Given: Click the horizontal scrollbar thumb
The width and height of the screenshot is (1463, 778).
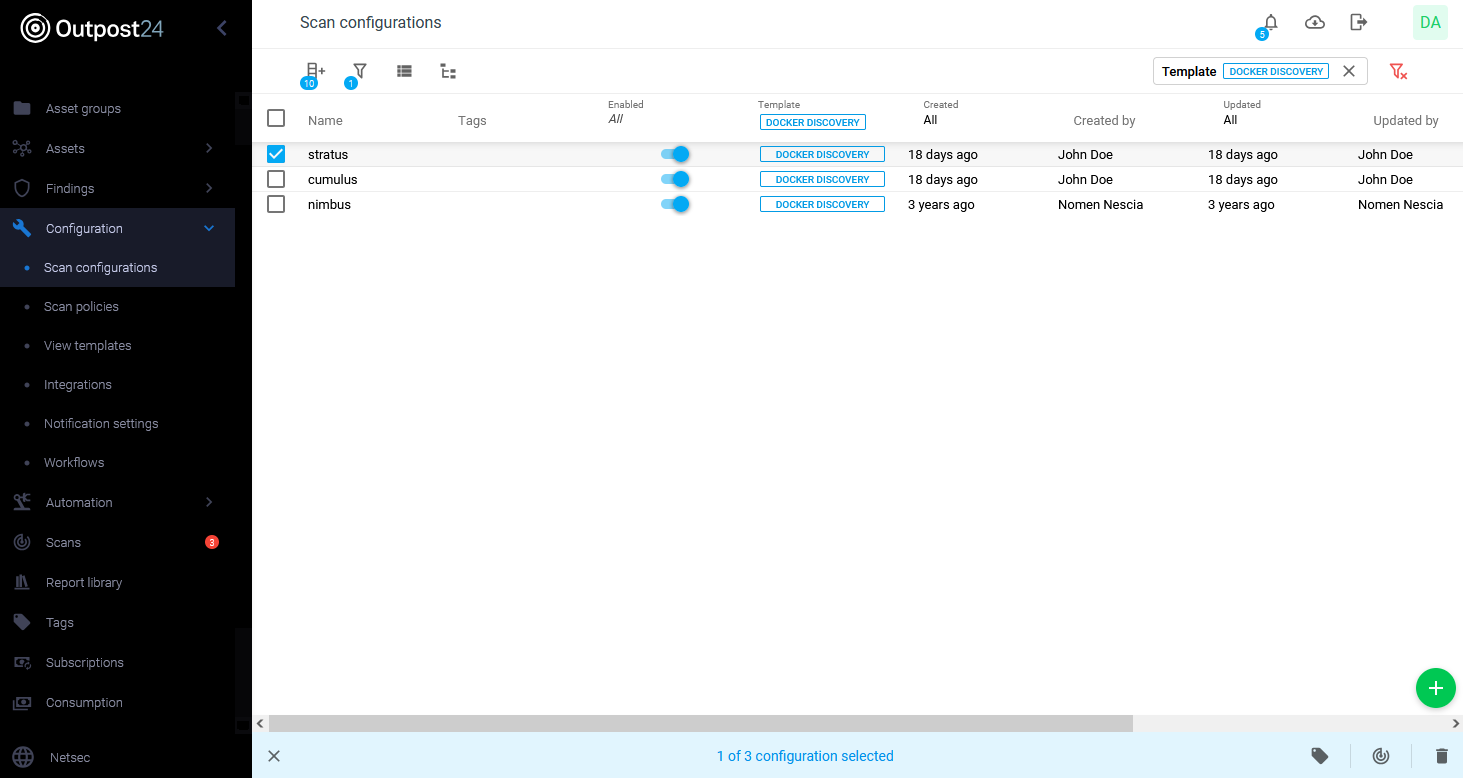Looking at the screenshot, I should [x=701, y=723].
